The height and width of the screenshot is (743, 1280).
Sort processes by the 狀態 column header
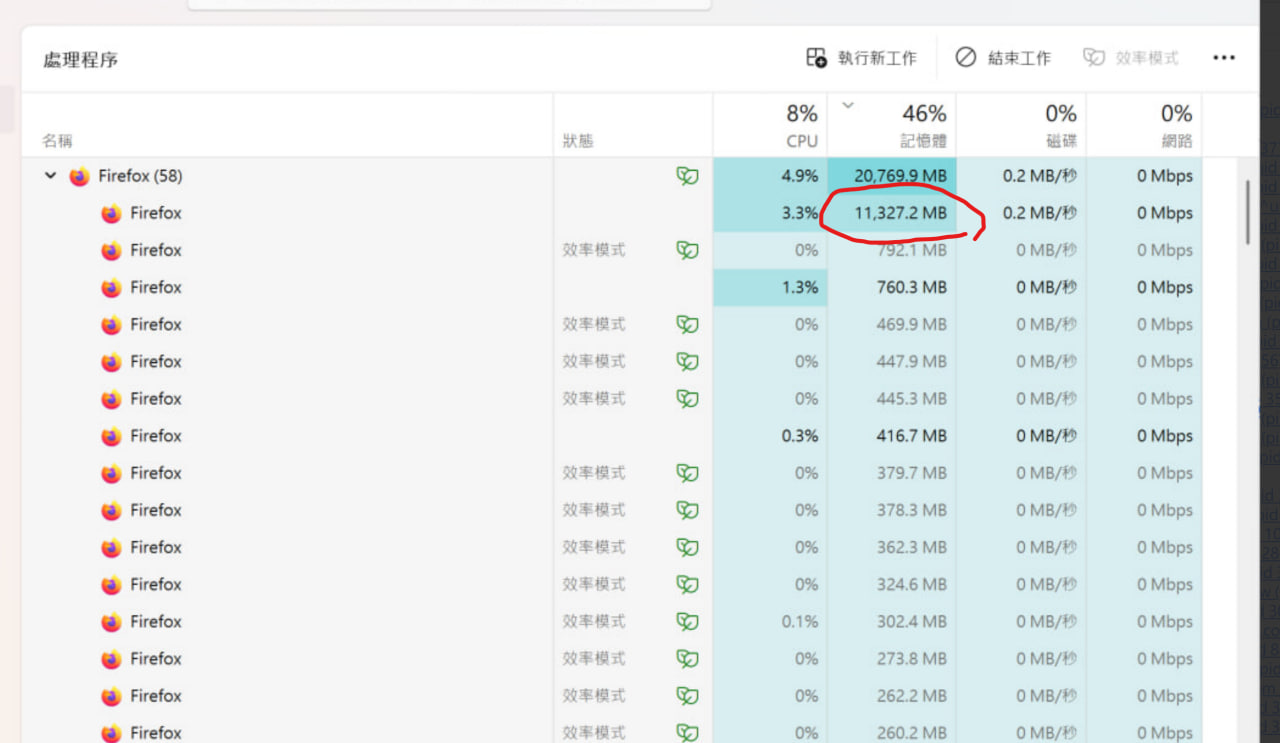(633, 125)
